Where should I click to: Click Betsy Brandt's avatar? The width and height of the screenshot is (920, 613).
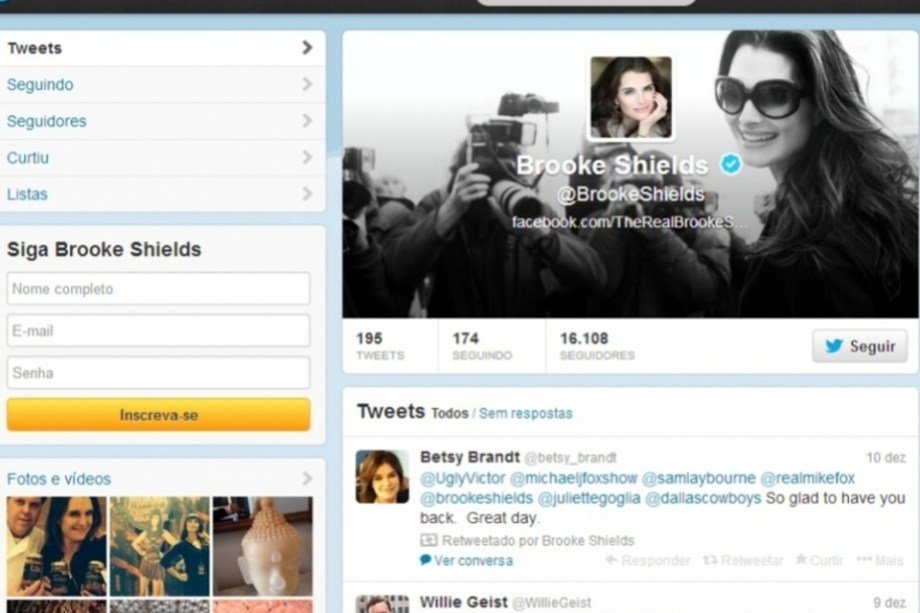382,477
